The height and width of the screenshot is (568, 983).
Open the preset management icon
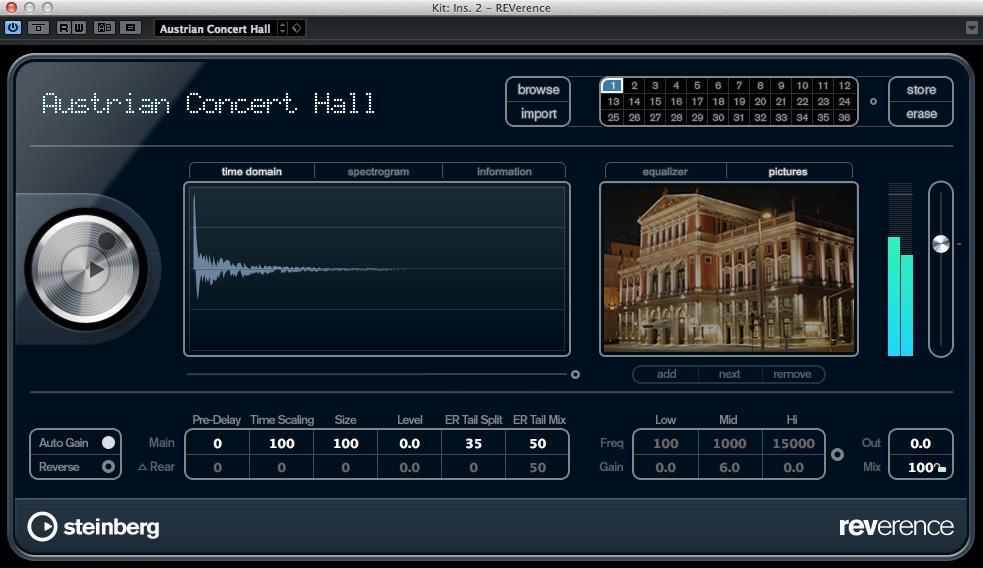pos(130,28)
